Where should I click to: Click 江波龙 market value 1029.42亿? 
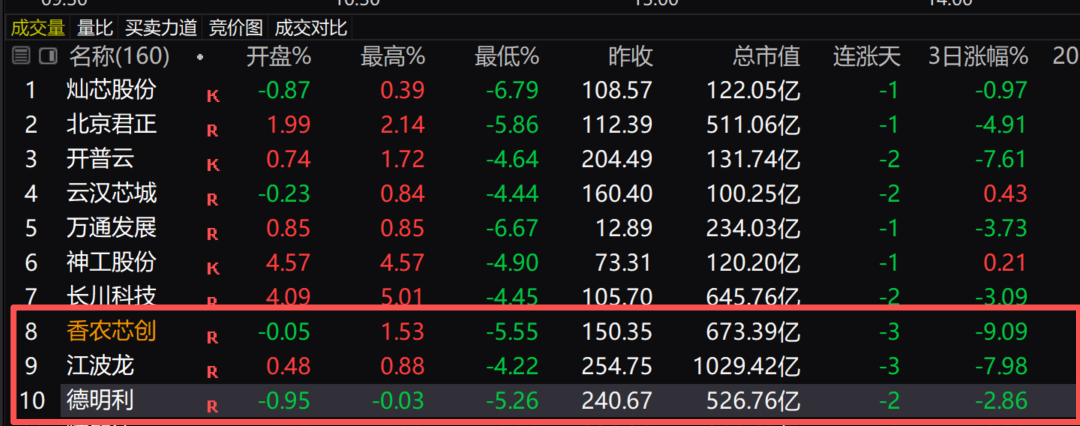(748, 367)
